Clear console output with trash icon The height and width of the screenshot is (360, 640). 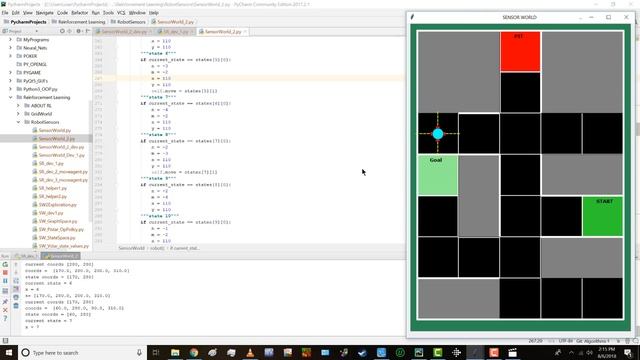click(16, 306)
